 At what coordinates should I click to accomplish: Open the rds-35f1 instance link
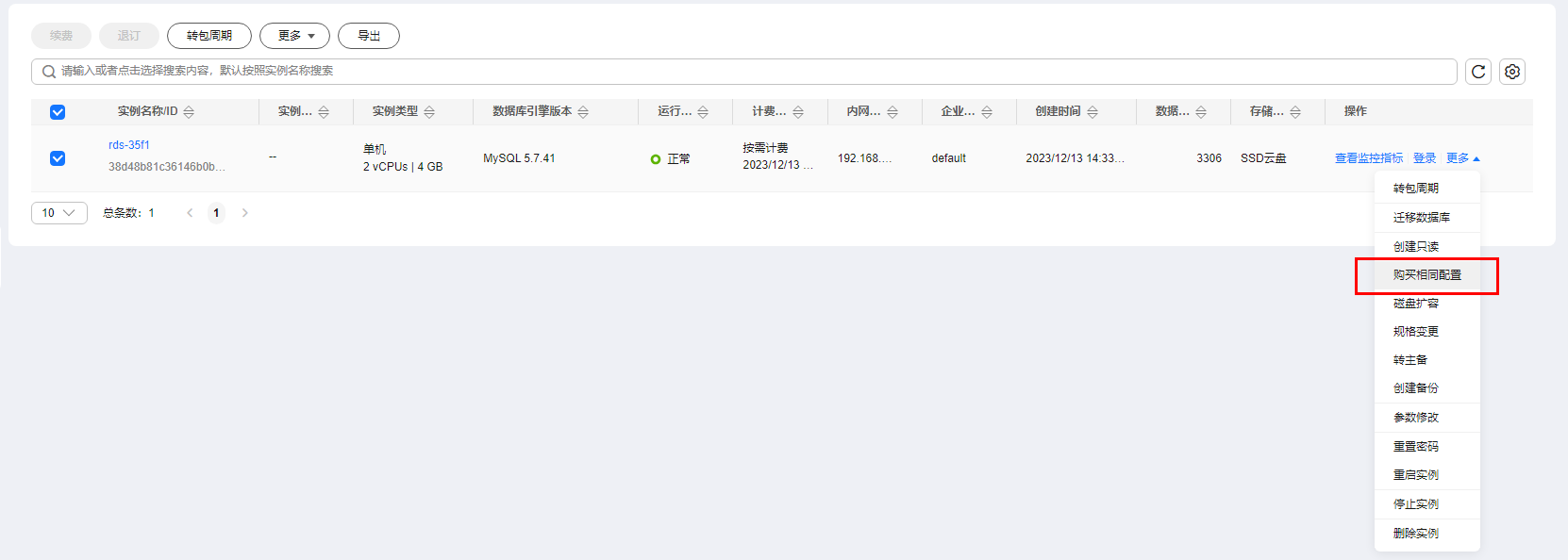[x=129, y=145]
